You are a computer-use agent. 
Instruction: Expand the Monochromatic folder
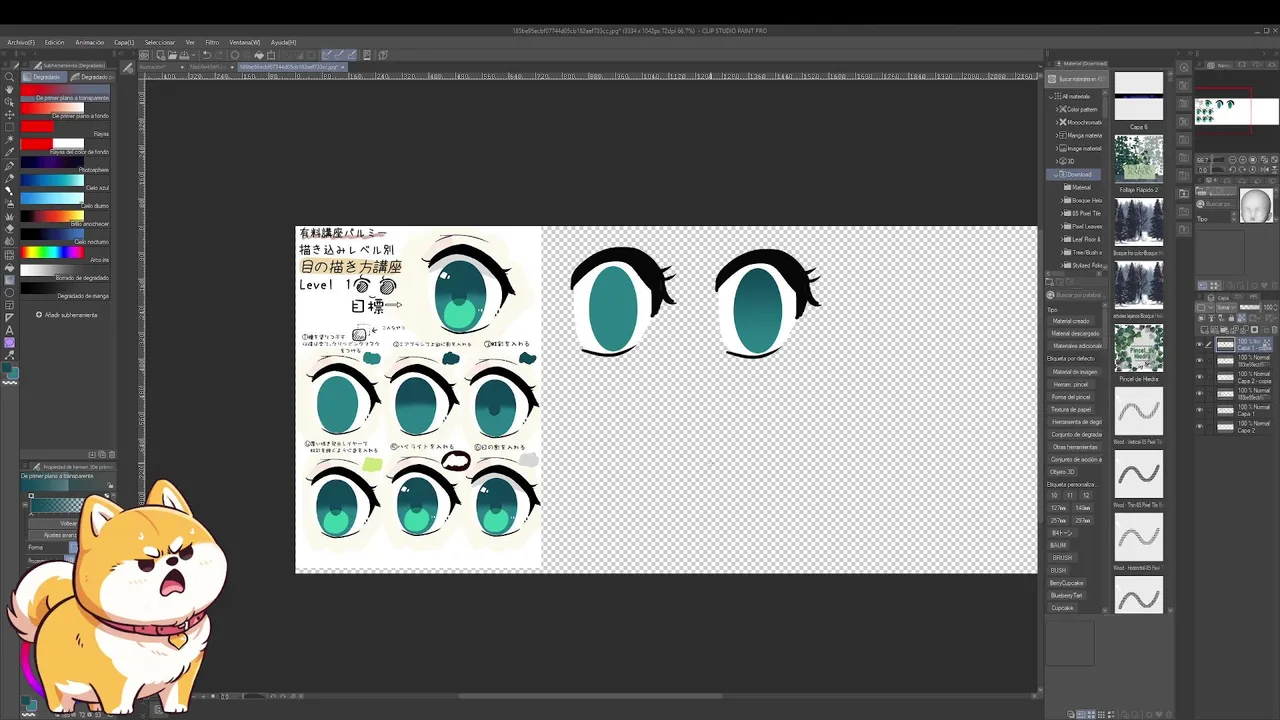coord(1058,122)
